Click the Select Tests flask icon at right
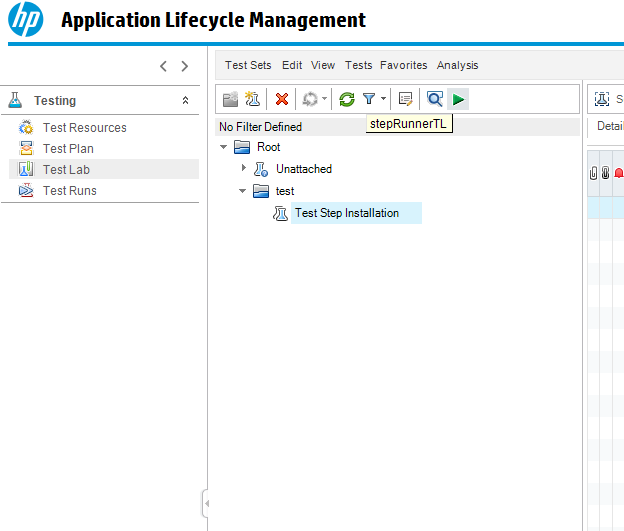This screenshot has height=531, width=624. click(x=602, y=99)
